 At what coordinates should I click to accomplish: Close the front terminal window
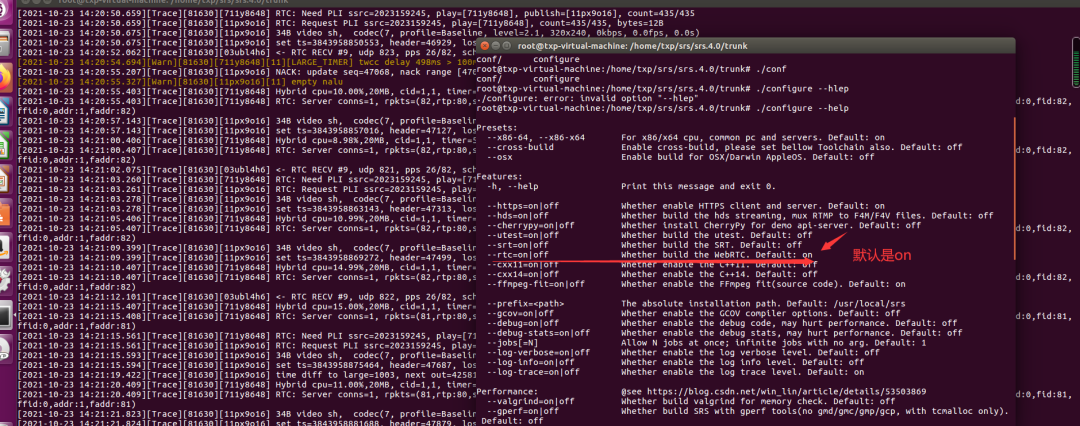pos(484,45)
